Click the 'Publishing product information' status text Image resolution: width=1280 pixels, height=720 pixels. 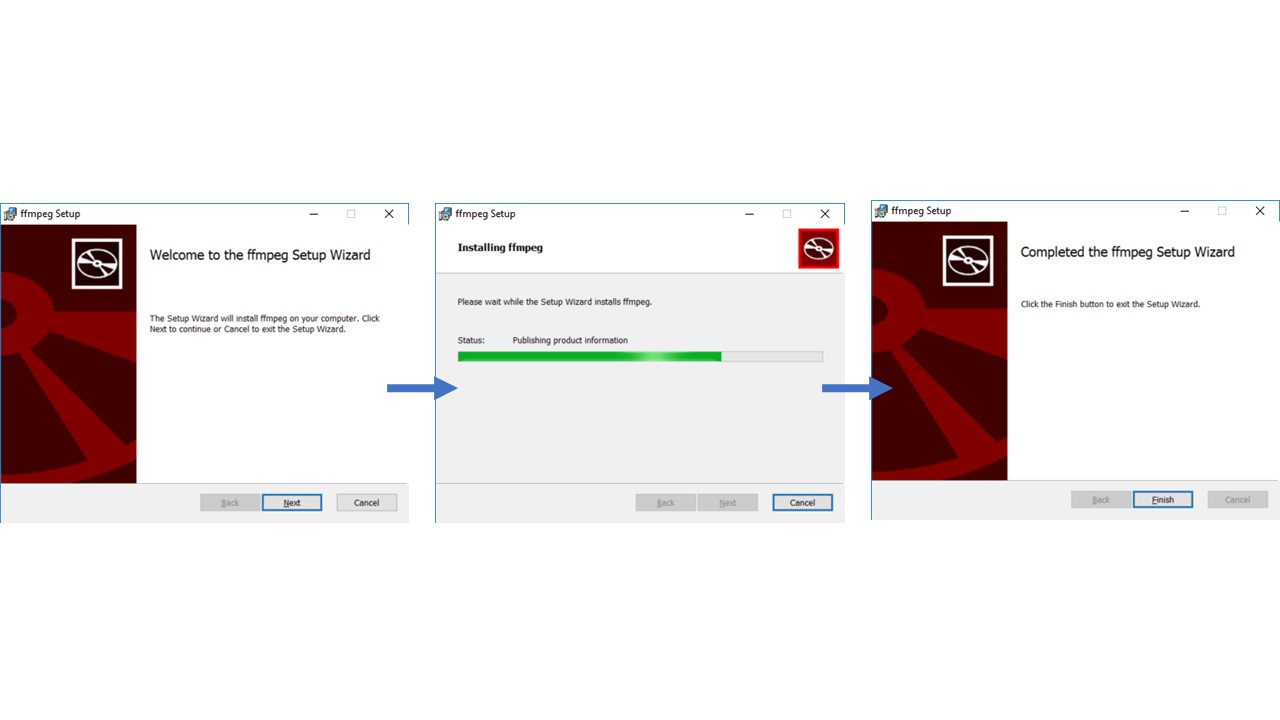click(x=570, y=340)
